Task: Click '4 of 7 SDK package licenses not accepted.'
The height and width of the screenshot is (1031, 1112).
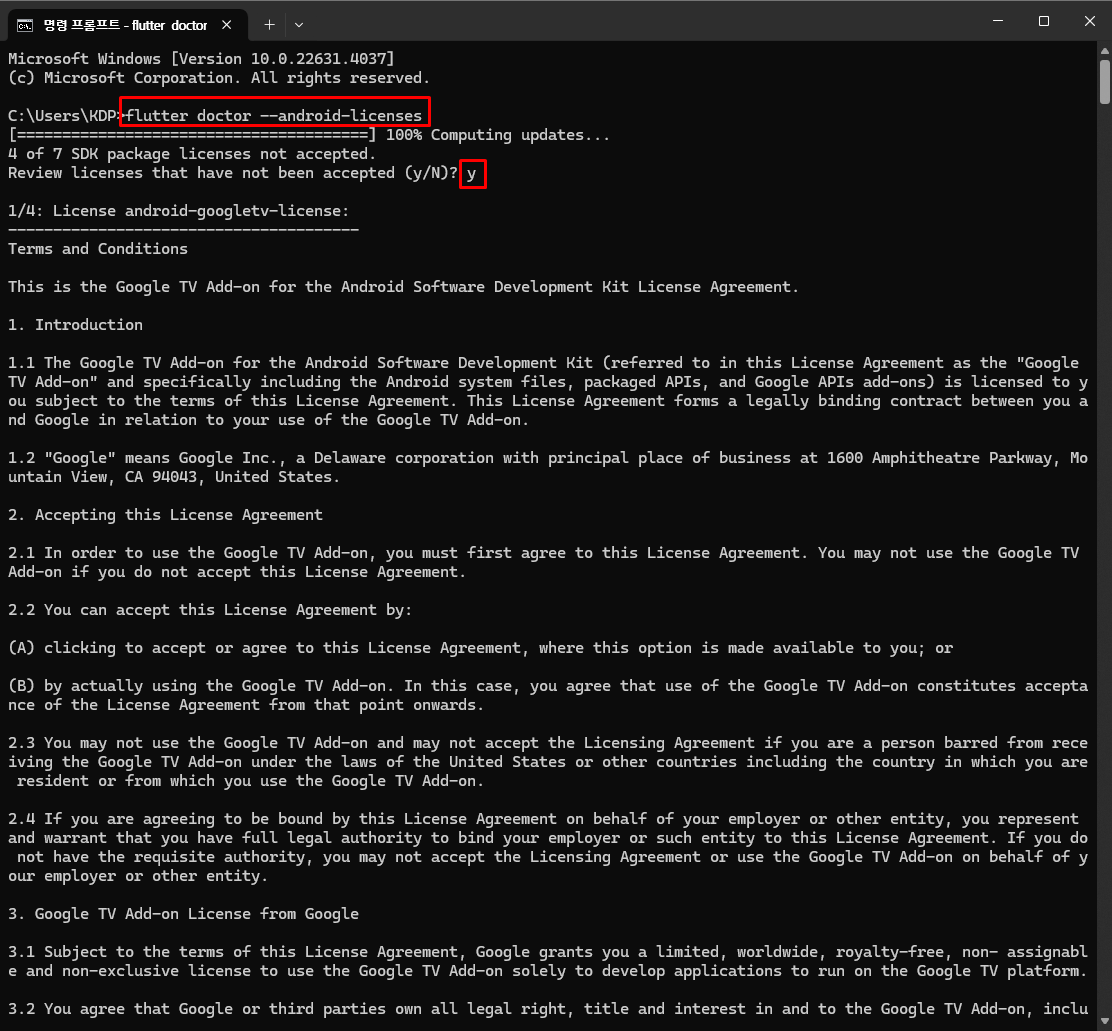Action: point(192,154)
